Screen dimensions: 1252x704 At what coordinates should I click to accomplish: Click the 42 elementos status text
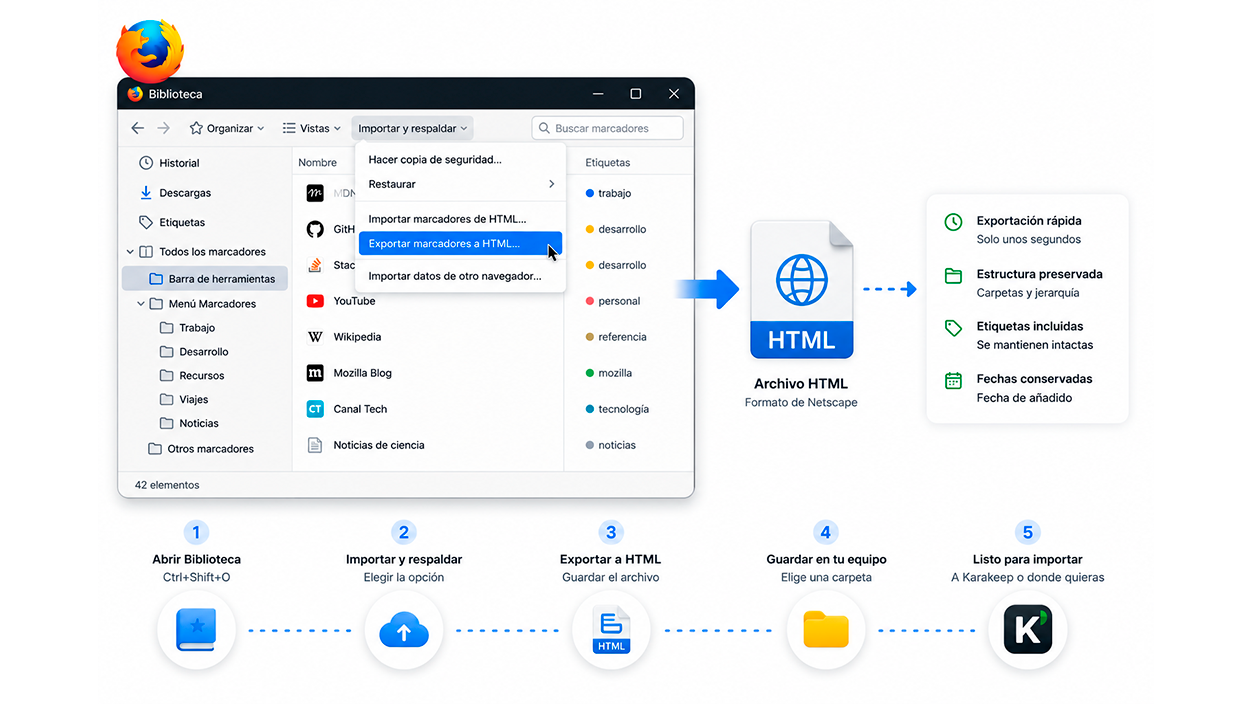coord(167,485)
